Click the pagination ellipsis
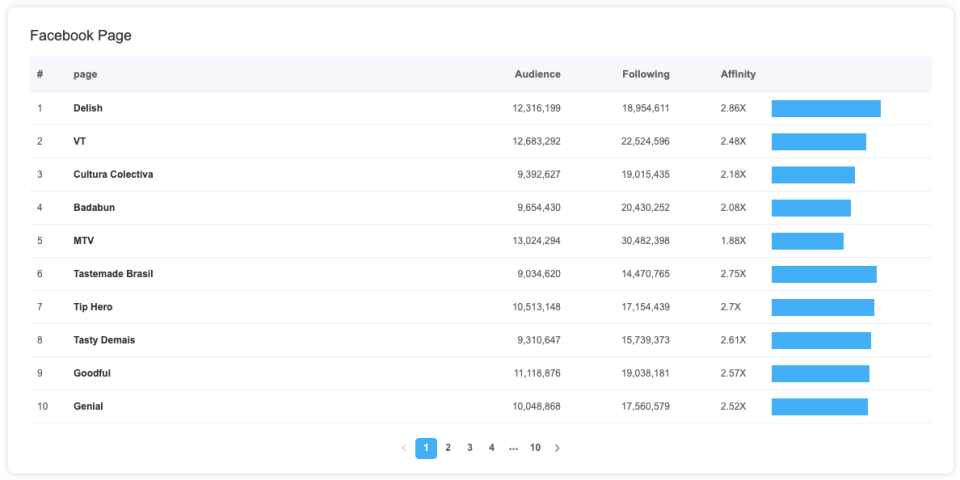960x480 pixels. (513, 448)
